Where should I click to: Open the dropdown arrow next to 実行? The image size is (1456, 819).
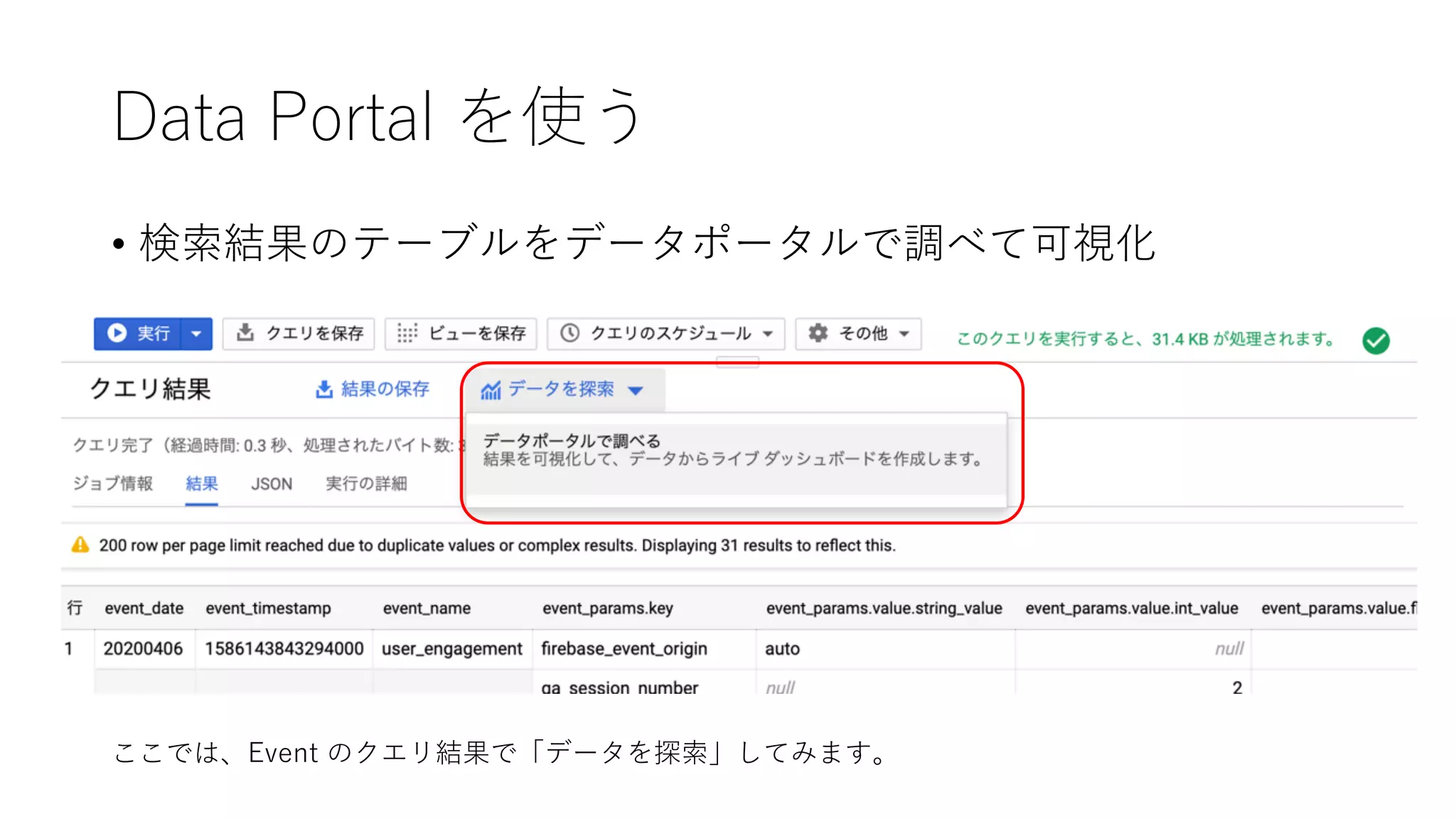click(x=197, y=333)
